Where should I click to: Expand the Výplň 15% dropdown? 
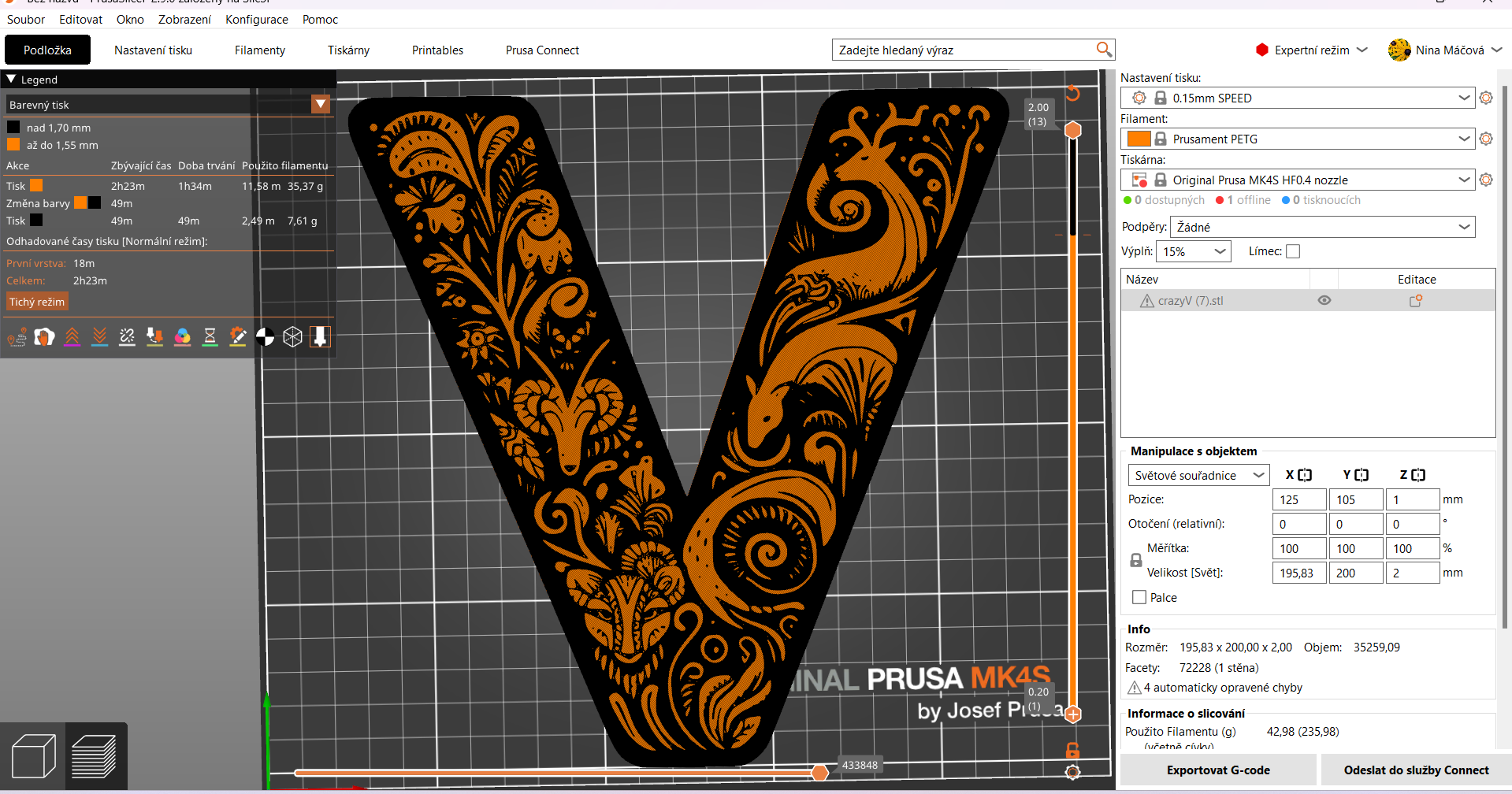point(1193,251)
